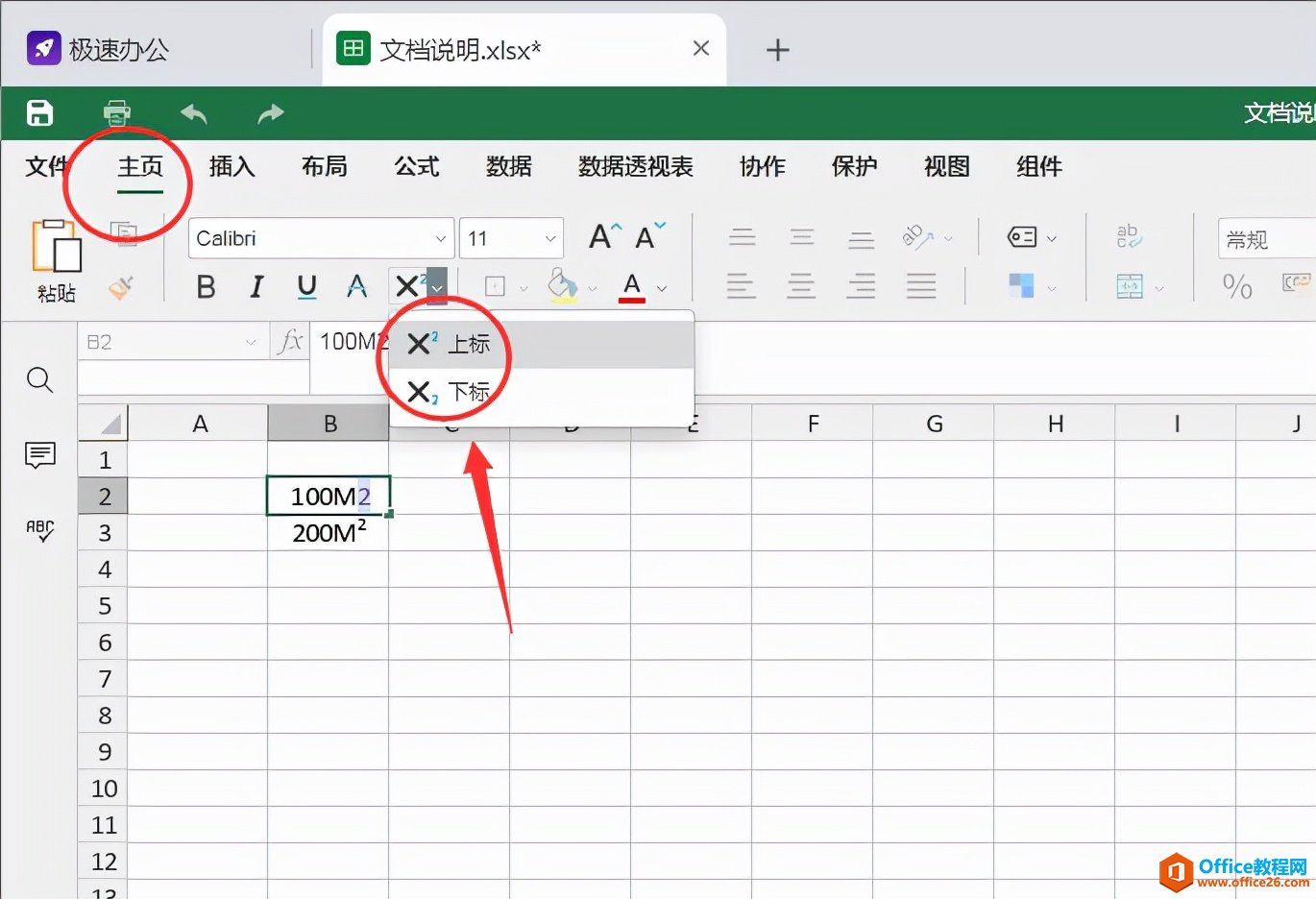Image resolution: width=1316 pixels, height=899 pixels.
Task: Open the 插入 ribbon tab
Action: pyautogui.click(x=231, y=167)
